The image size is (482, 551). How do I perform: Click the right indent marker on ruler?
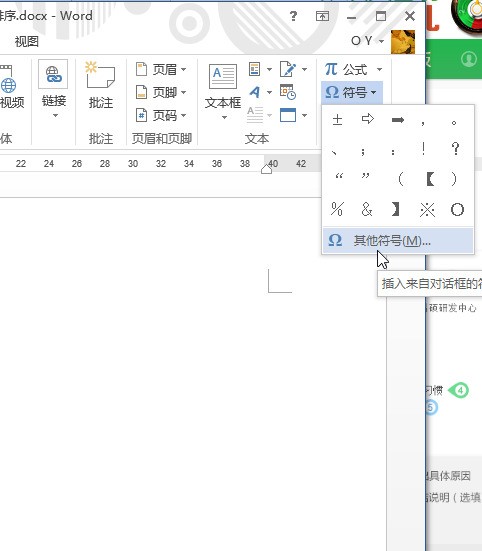click(x=267, y=170)
